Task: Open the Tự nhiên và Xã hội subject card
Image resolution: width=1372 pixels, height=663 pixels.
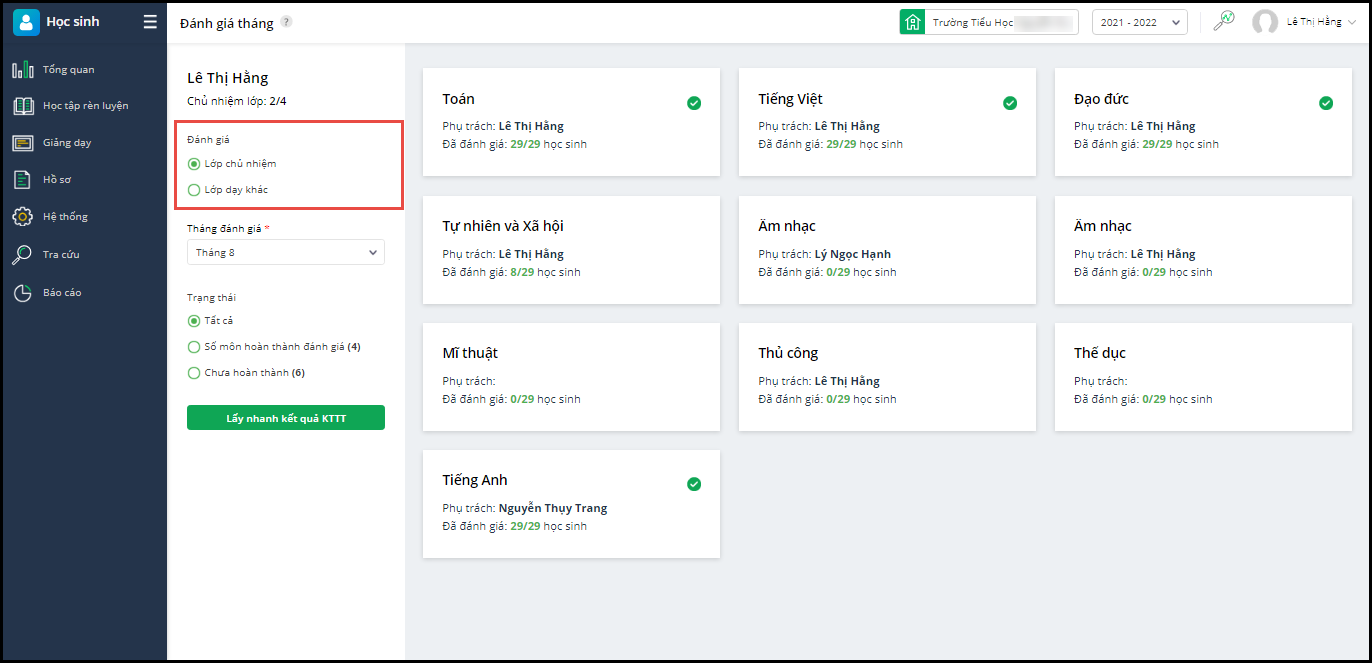Action: click(x=571, y=249)
